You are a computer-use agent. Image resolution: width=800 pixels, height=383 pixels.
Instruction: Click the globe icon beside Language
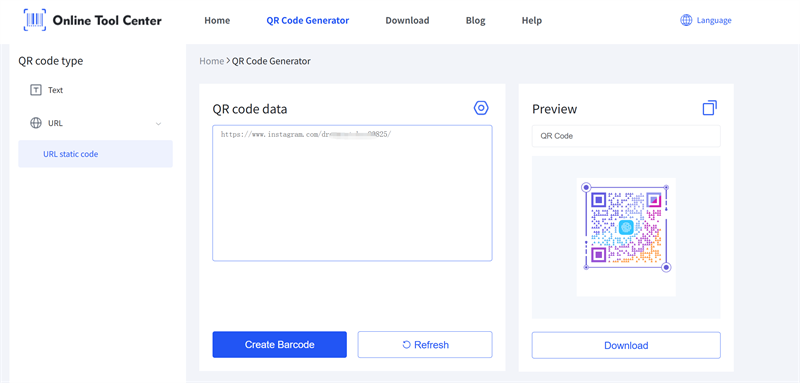point(686,20)
